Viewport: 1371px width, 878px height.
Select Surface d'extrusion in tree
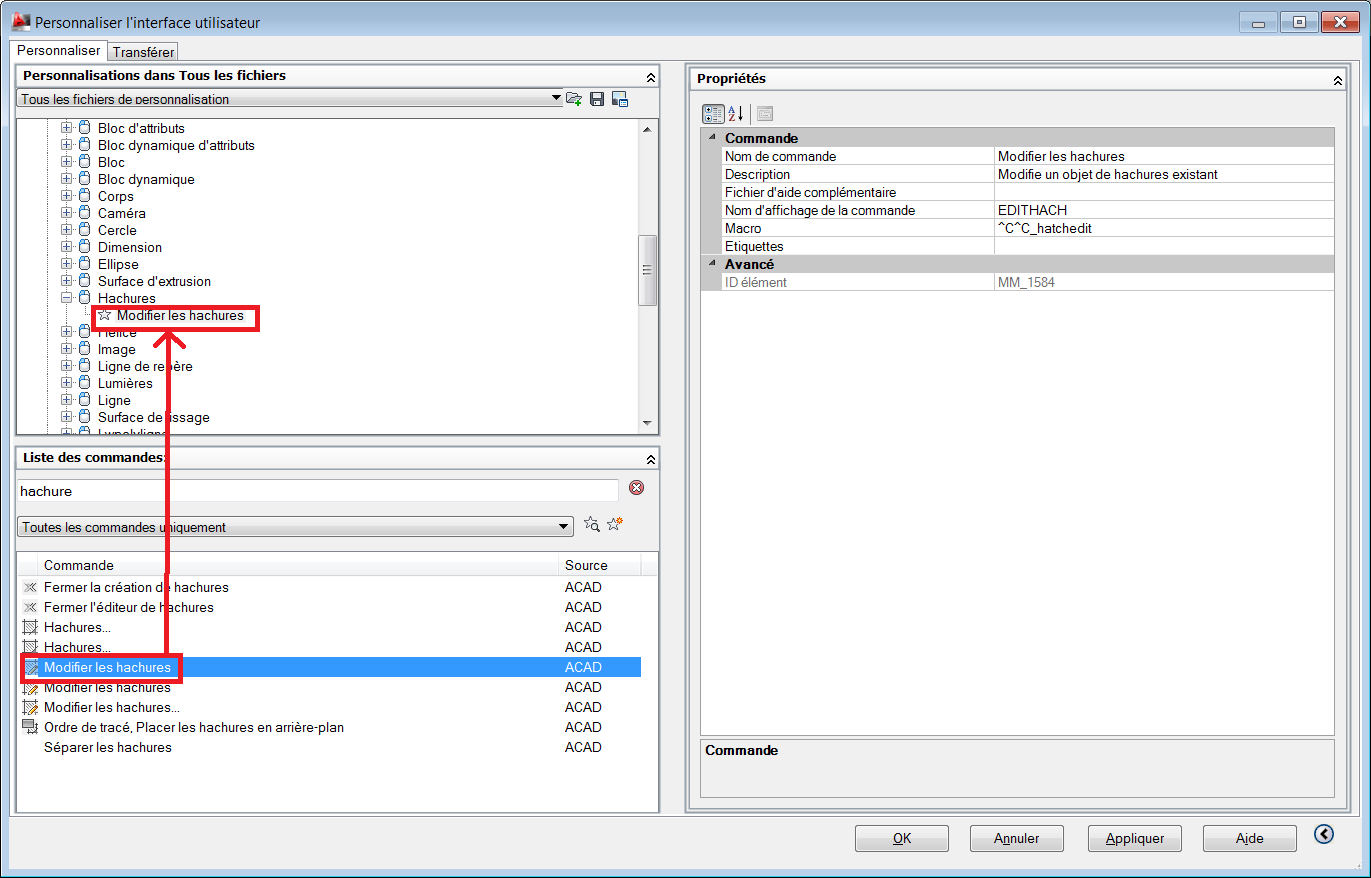[154, 281]
